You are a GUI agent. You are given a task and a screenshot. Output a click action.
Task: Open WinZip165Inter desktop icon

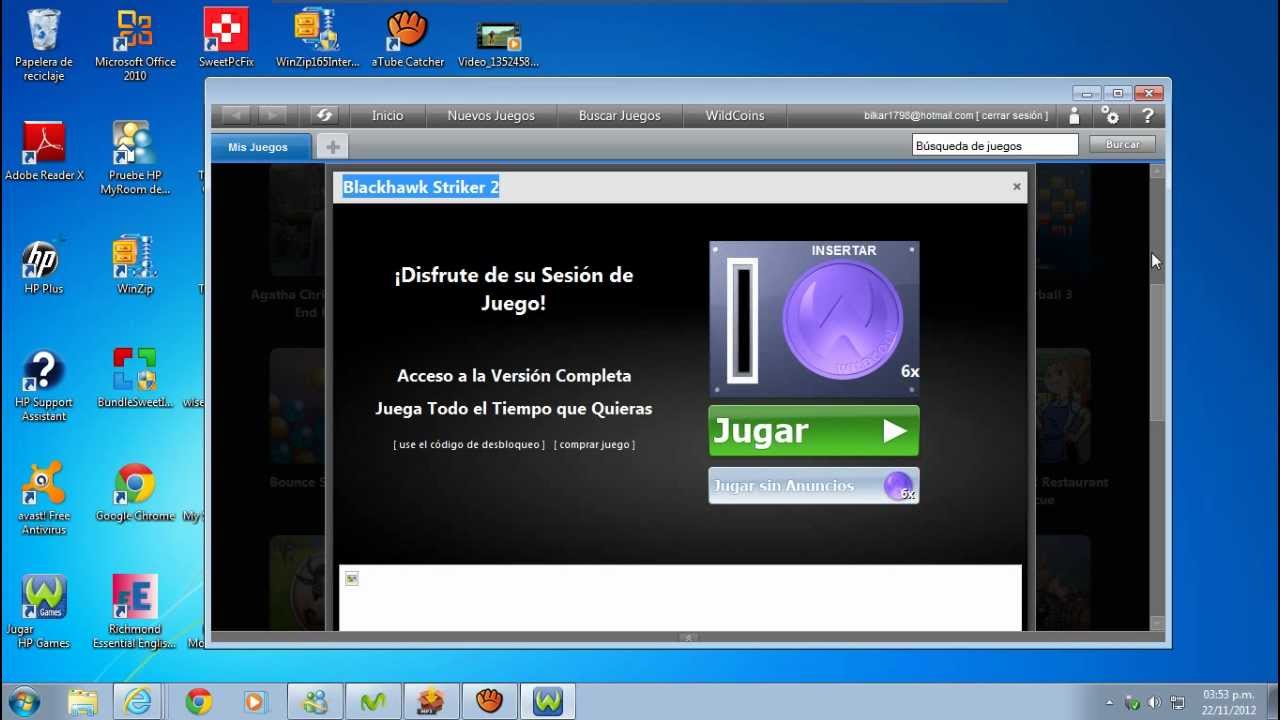317,38
